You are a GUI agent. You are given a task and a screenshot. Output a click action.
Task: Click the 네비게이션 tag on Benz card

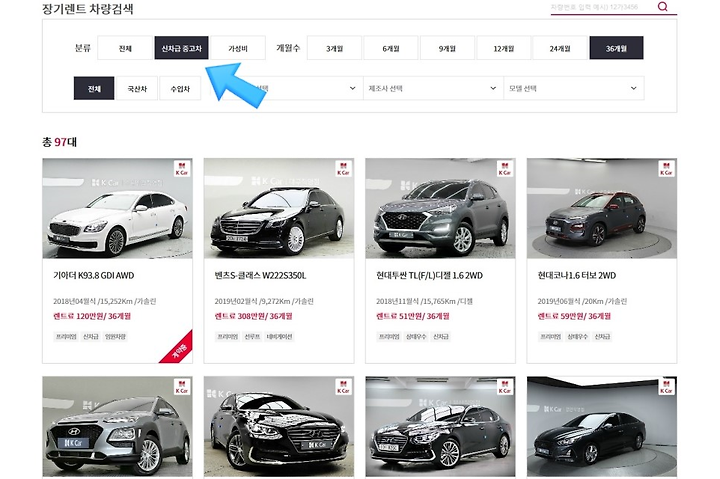[x=280, y=337]
